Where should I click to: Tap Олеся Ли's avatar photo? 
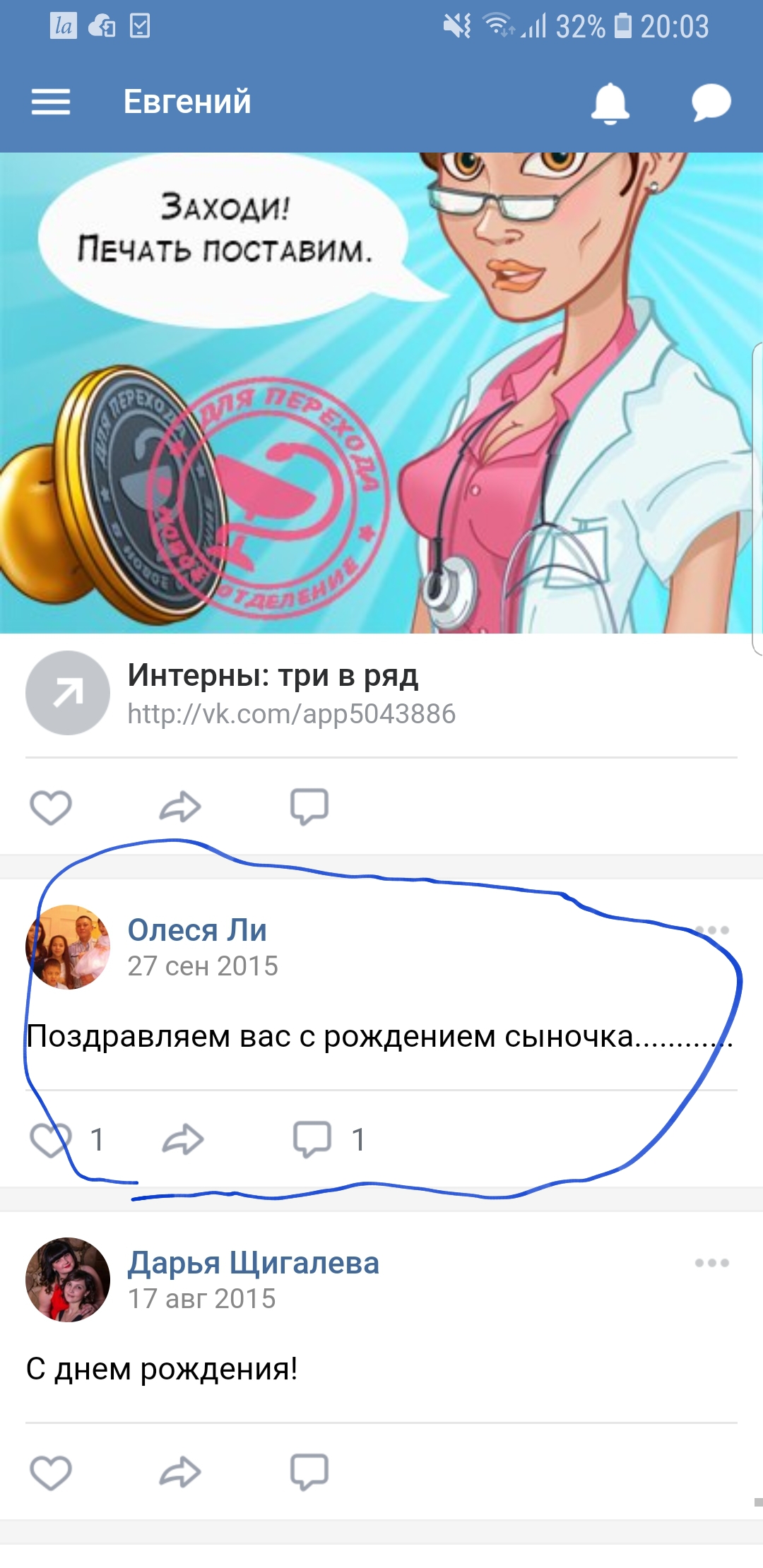pos(68,947)
